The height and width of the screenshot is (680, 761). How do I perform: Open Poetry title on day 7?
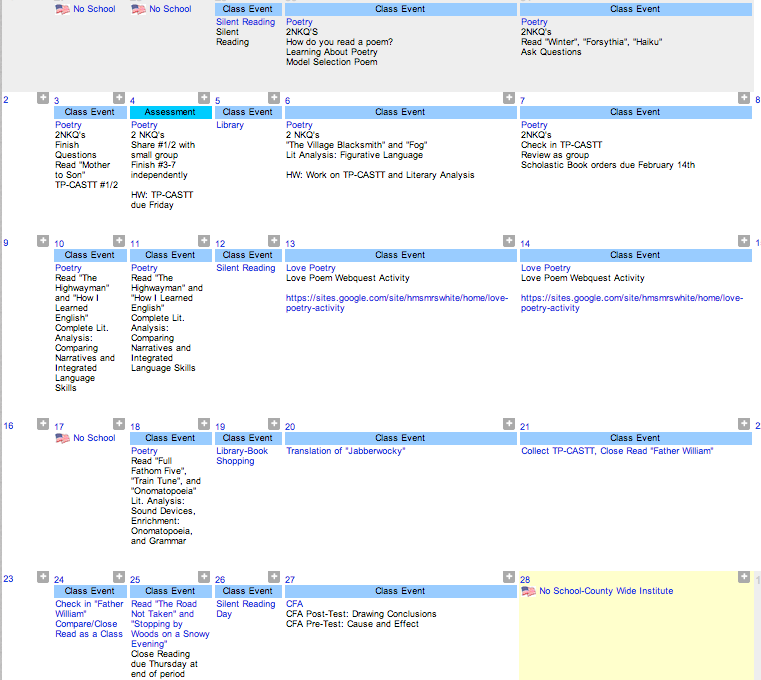pyautogui.click(x=534, y=125)
